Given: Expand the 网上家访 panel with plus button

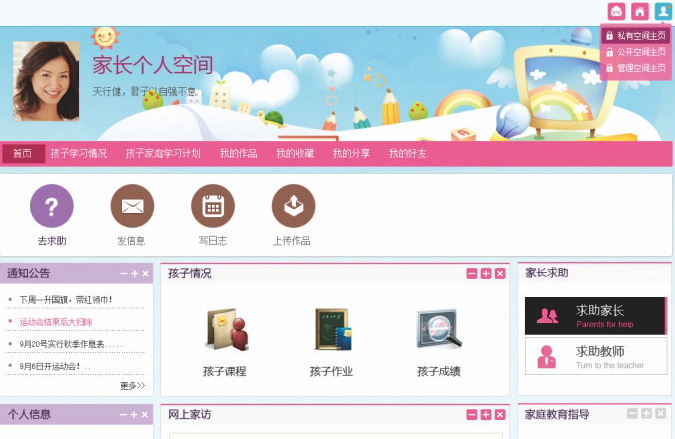Looking at the screenshot, I should 486,414.
